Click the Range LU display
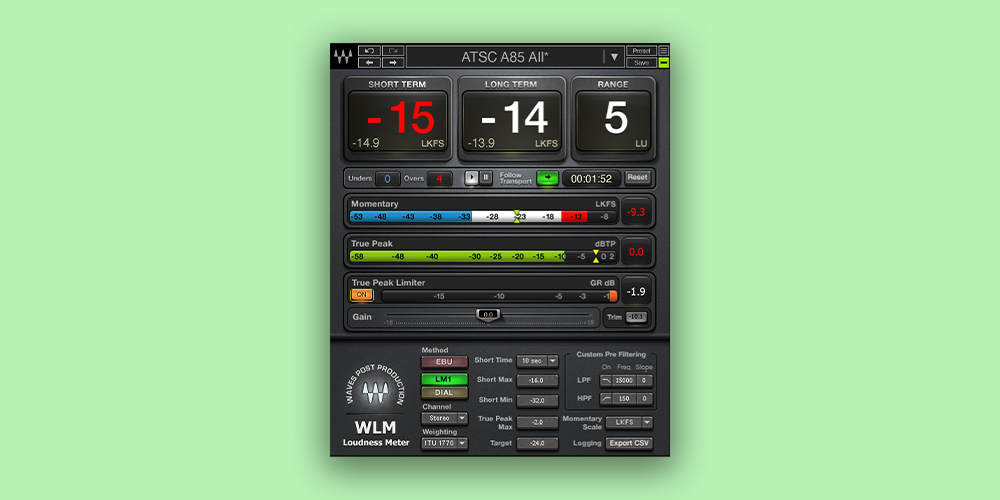1000x500 pixels. (614, 121)
